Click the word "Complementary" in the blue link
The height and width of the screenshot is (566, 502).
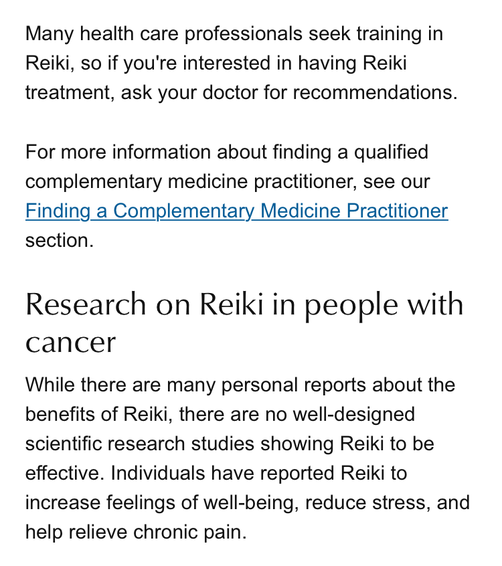coord(184,211)
